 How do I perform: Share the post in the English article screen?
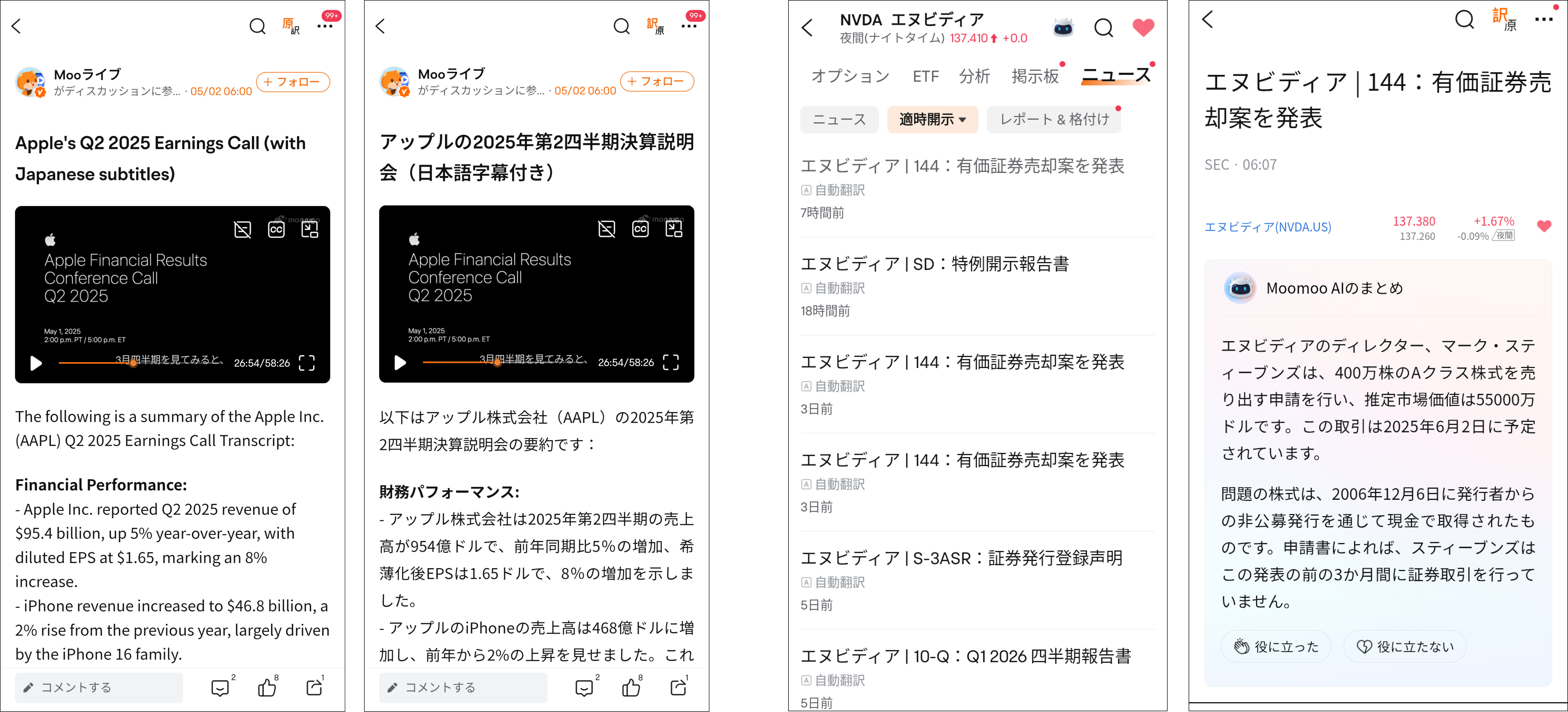coord(314,688)
